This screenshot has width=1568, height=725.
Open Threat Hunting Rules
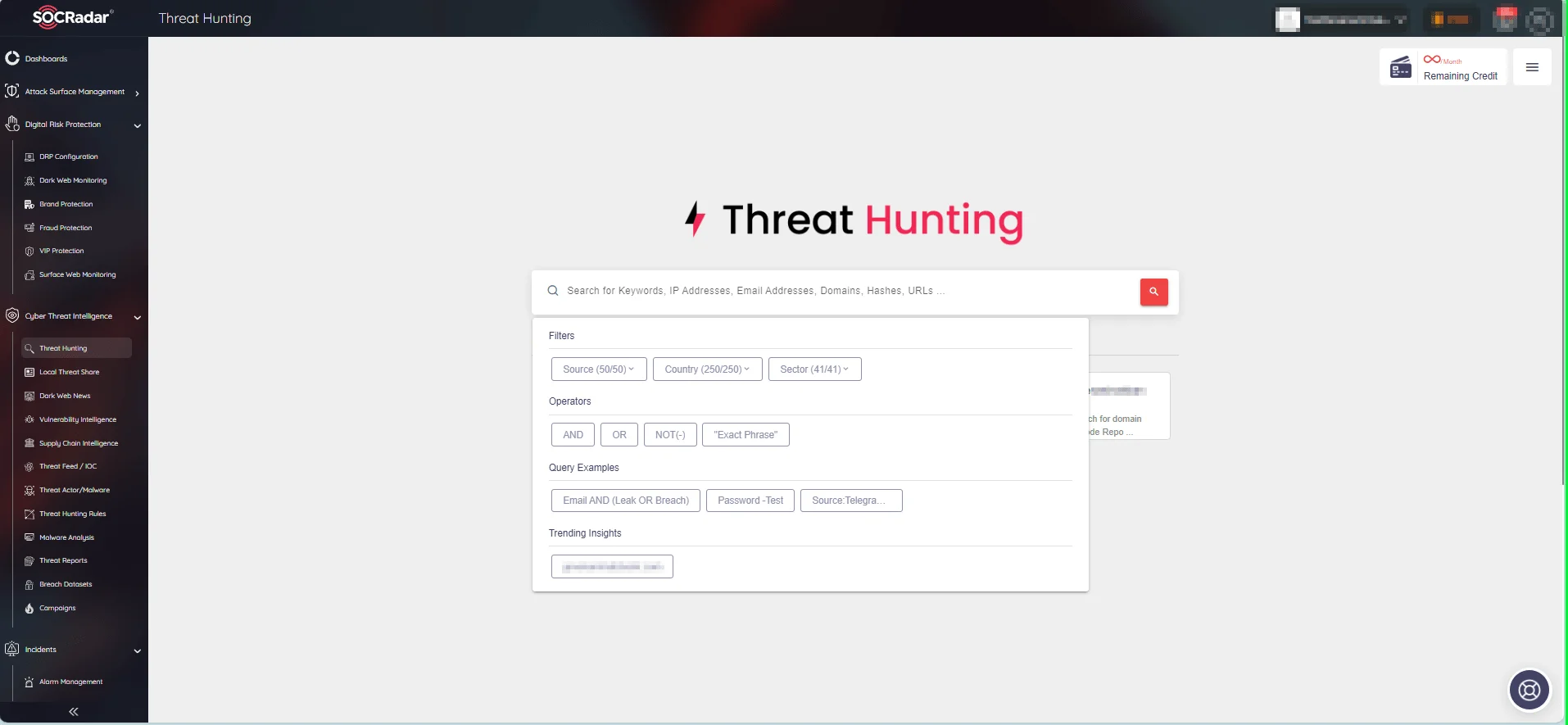coord(73,514)
